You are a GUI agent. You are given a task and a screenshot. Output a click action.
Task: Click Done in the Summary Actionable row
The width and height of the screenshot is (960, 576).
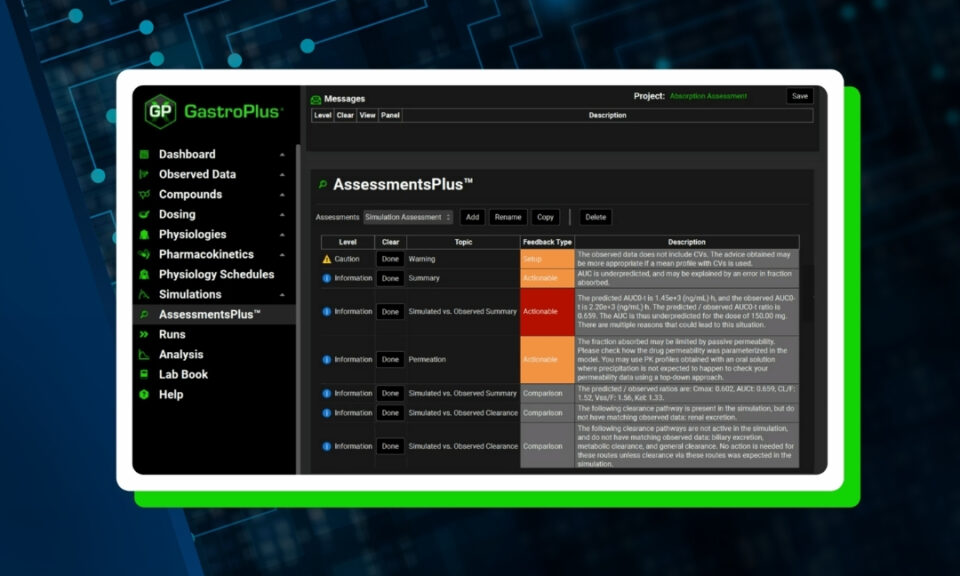390,279
